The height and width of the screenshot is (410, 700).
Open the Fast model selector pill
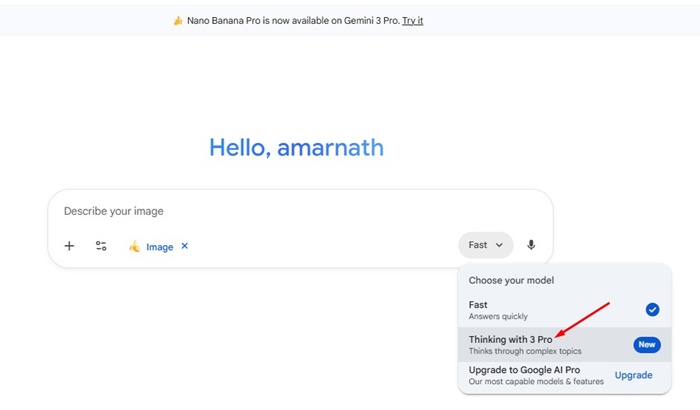(485, 245)
